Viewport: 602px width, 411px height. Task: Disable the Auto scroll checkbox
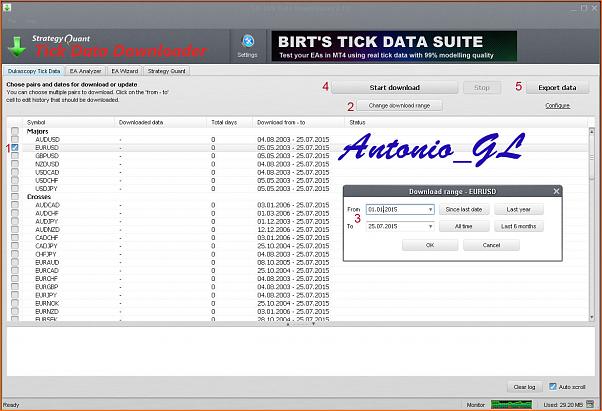[x=552, y=386]
